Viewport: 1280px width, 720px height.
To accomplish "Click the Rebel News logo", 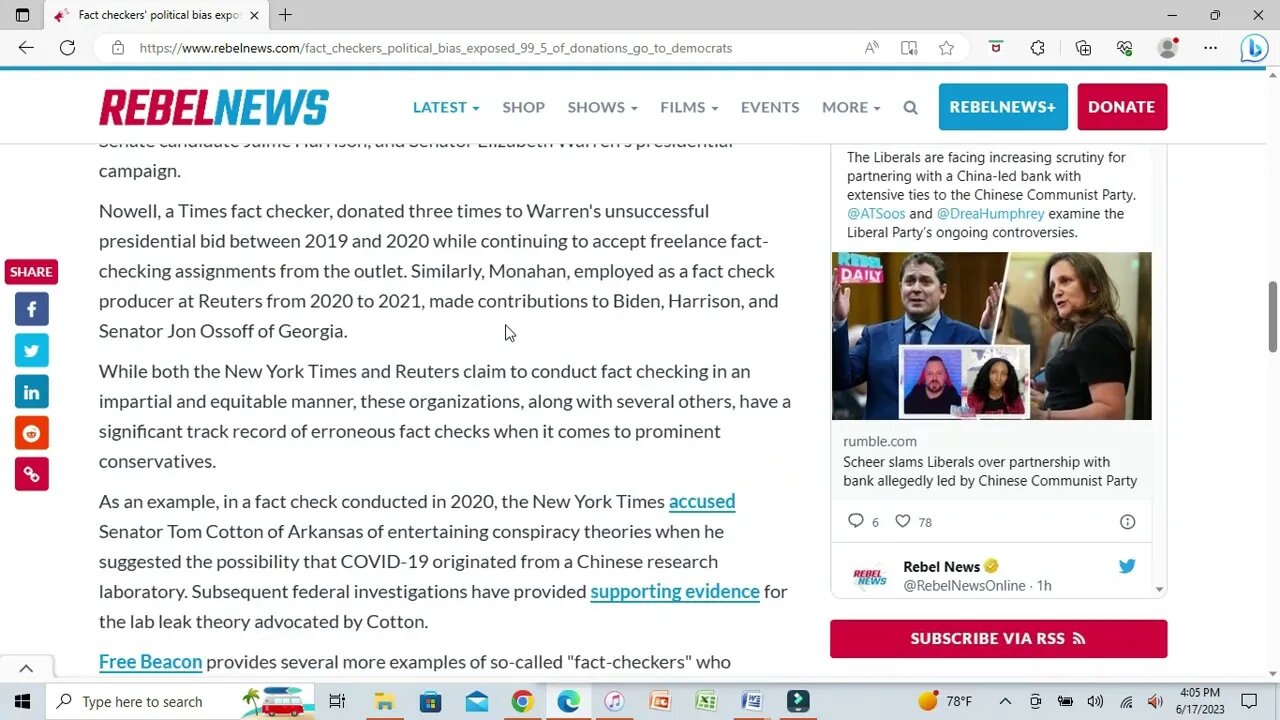I will pyautogui.click(x=214, y=107).
